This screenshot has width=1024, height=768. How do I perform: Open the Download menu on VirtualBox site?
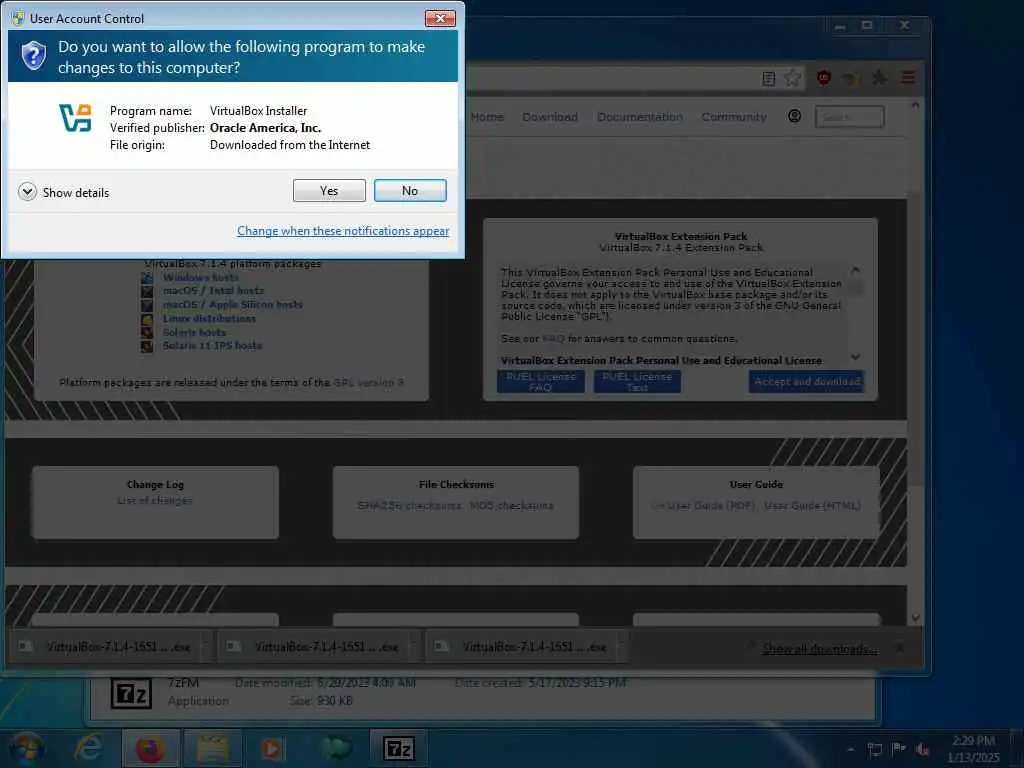[550, 117]
